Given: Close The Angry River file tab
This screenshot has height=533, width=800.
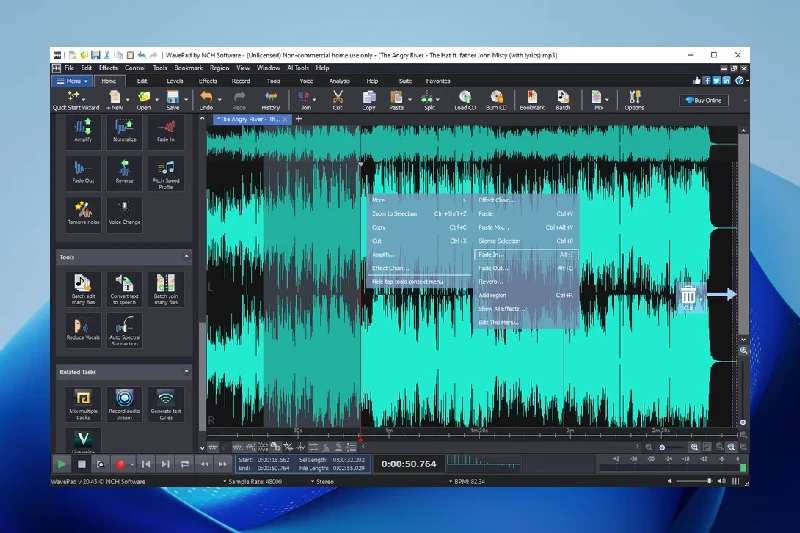Looking at the screenshot, I should (285, 119).
